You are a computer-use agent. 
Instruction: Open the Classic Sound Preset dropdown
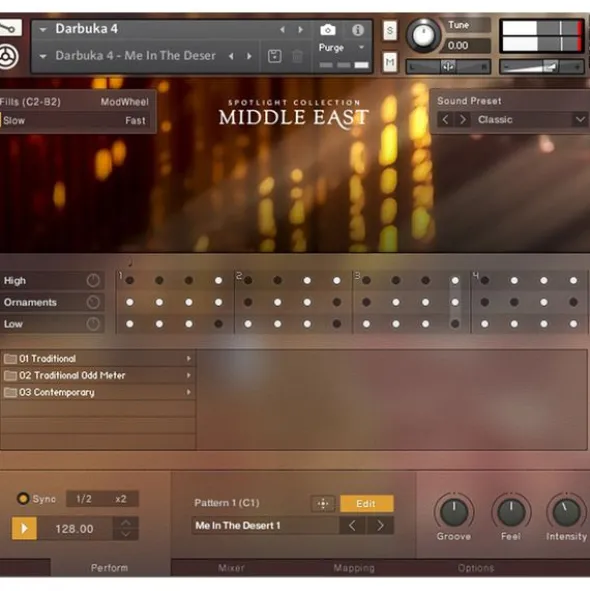tap(580, 120)
